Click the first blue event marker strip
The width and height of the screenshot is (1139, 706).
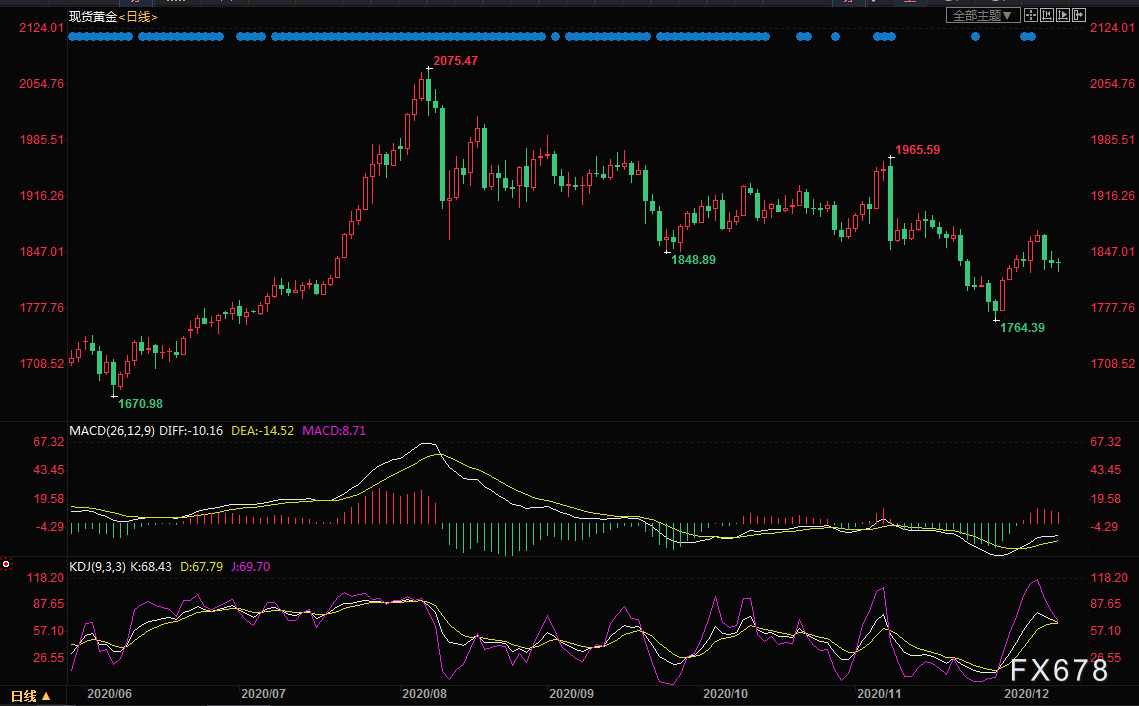[x=100, y=36]
